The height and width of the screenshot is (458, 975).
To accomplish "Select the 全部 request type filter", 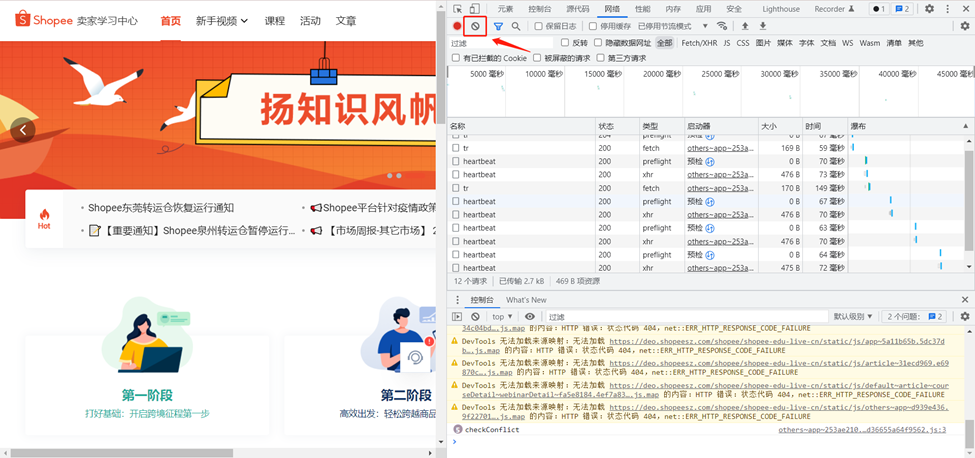I will tap(665, 43).
